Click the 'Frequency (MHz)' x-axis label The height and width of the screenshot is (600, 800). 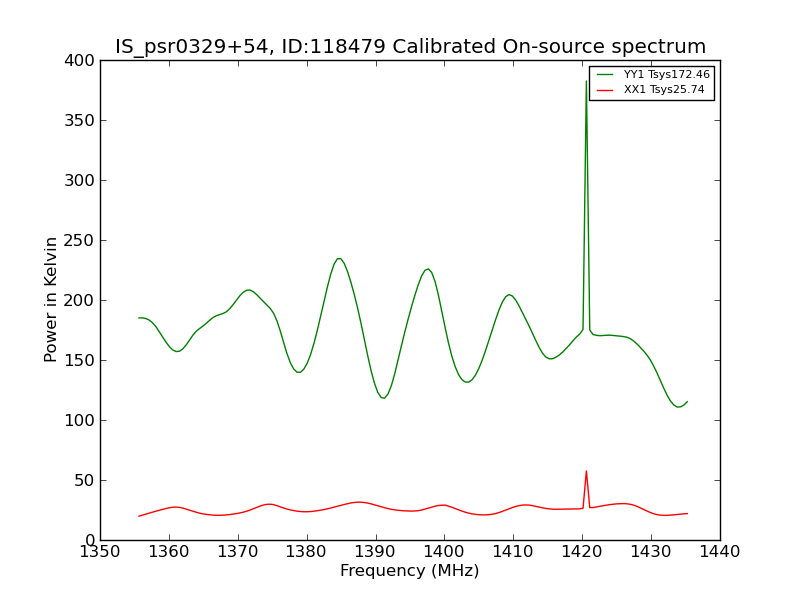click(x=410, y=570)
